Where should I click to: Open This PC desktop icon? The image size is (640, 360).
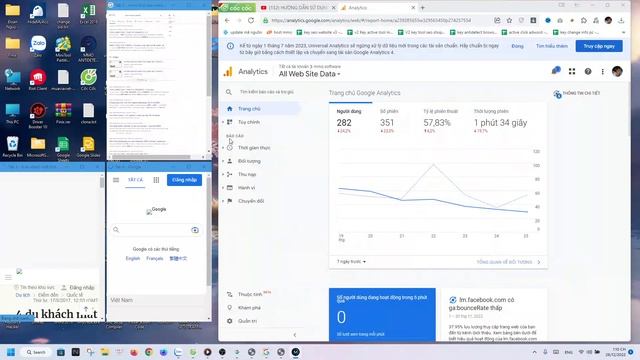[12, 114]
